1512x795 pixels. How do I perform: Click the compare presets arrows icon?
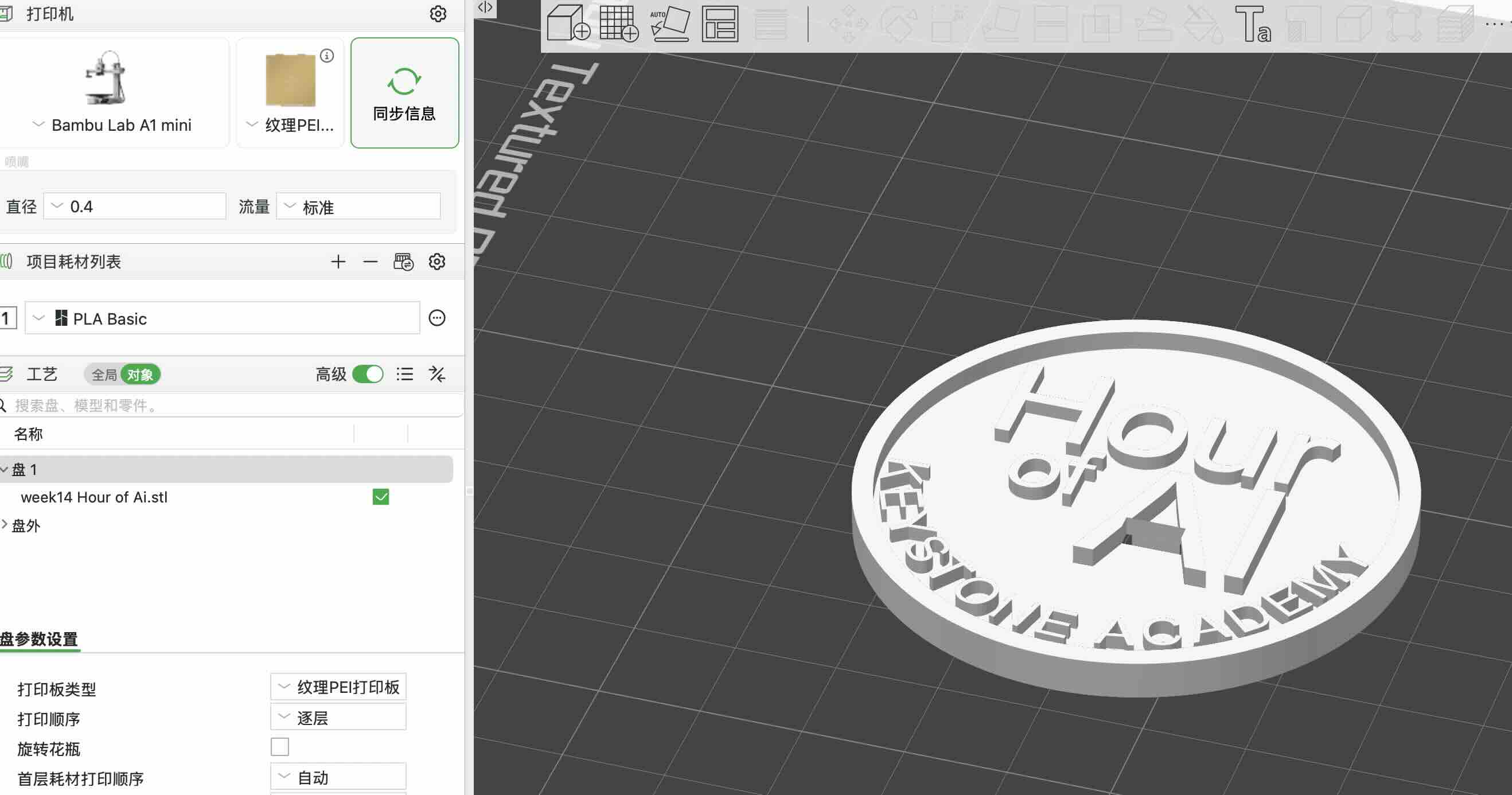pyautogui.click(x=437, y=374)
